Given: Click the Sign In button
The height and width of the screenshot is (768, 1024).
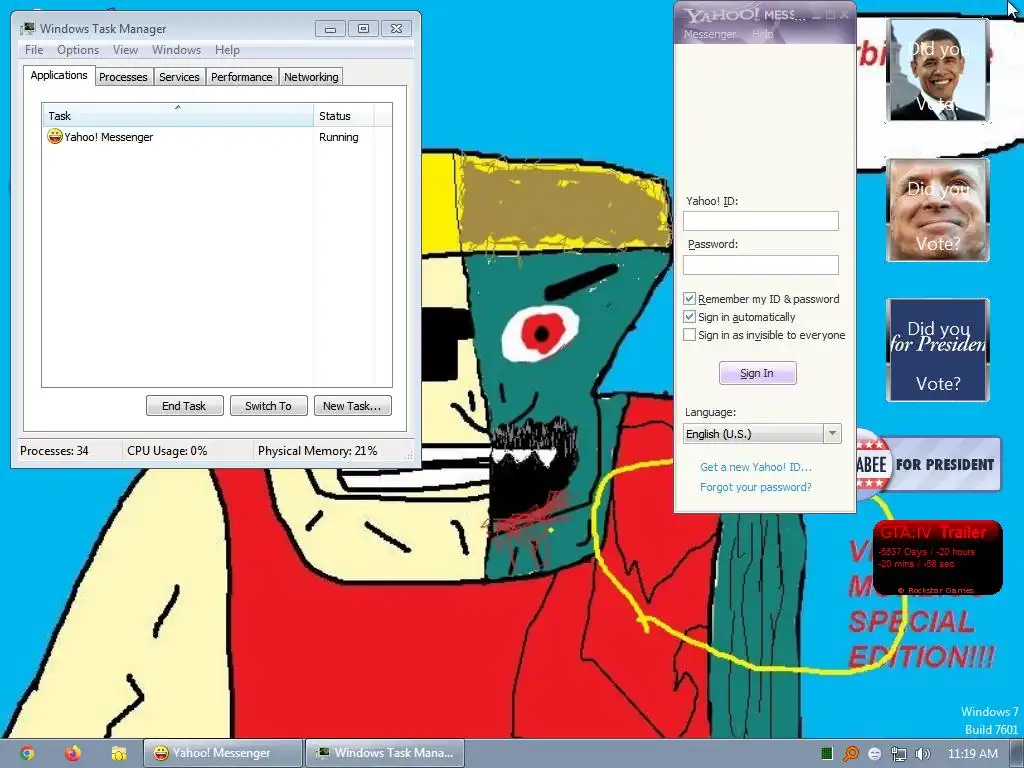Looking at the screenshot, I should pyautogui.click(x=758, y=373).
